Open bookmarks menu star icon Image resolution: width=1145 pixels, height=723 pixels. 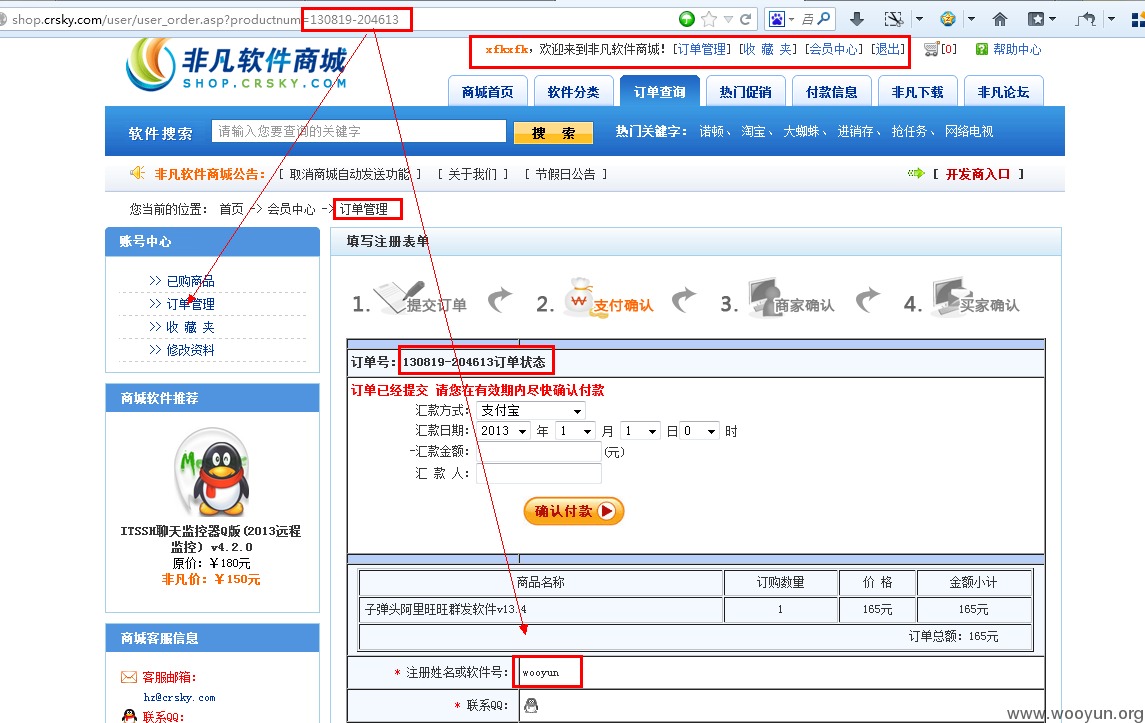(1036, 19)
